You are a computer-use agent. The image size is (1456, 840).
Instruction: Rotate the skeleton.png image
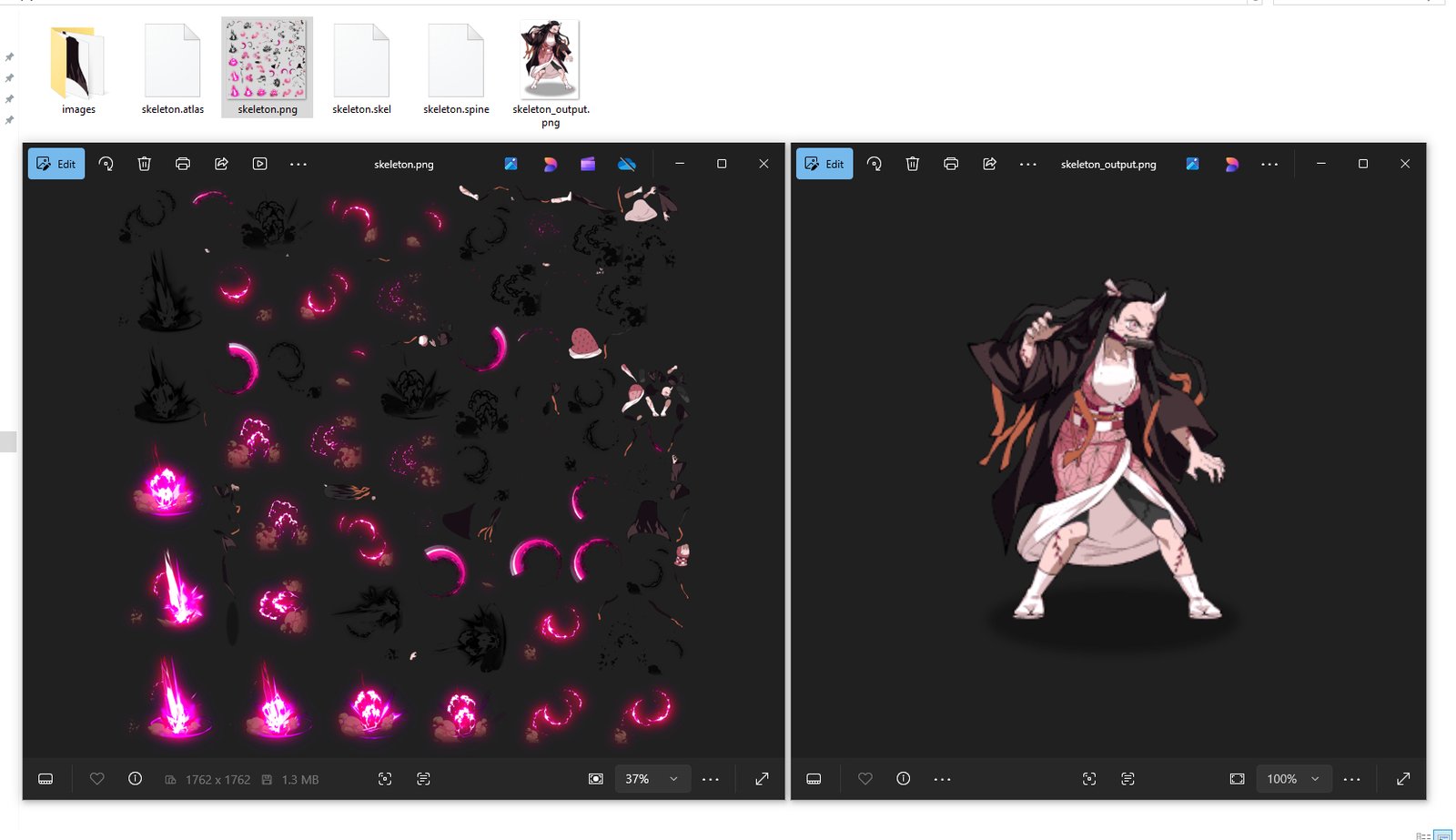106,164
